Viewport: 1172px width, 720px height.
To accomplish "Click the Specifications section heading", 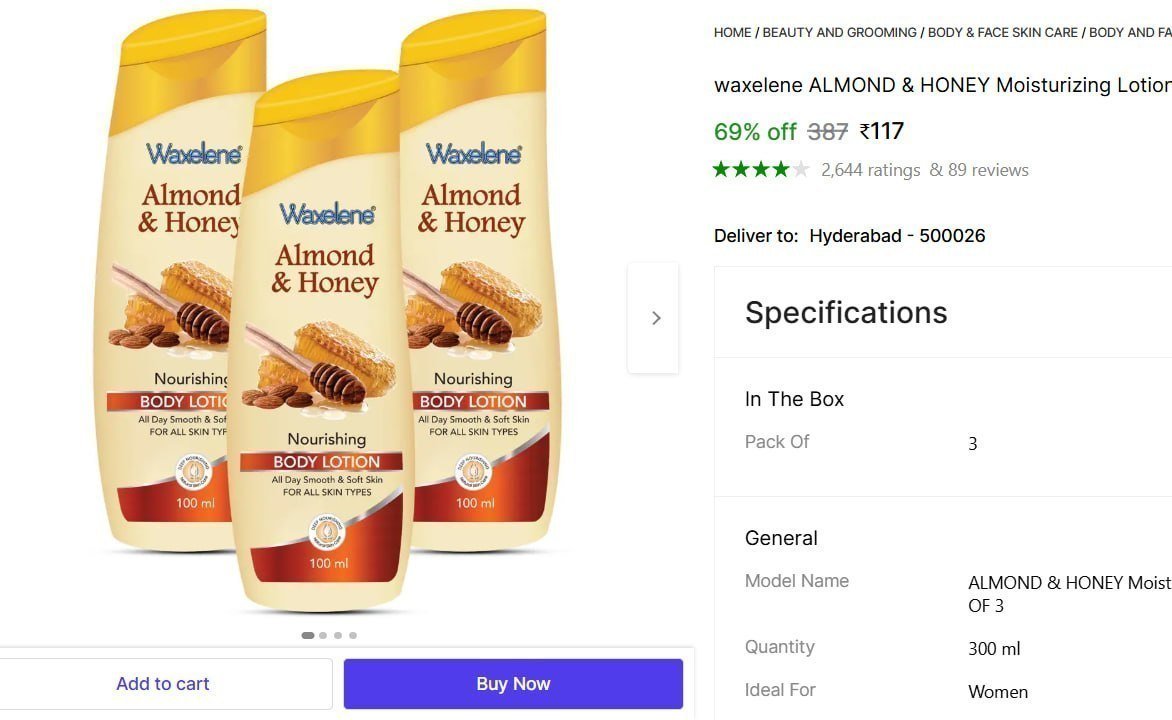I will click(x=846, y=313).
